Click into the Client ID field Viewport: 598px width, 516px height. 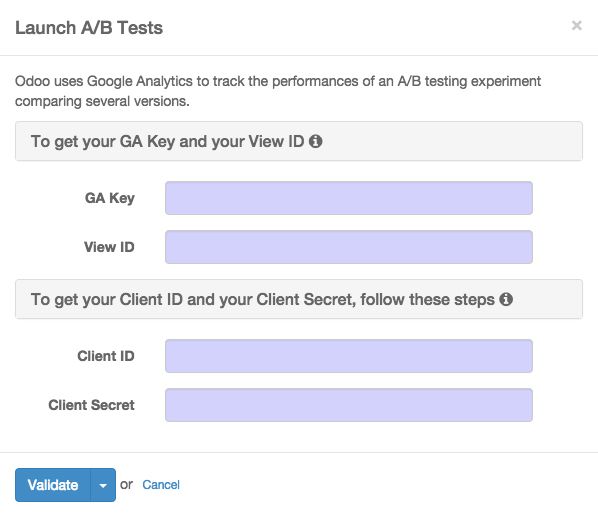349,356
